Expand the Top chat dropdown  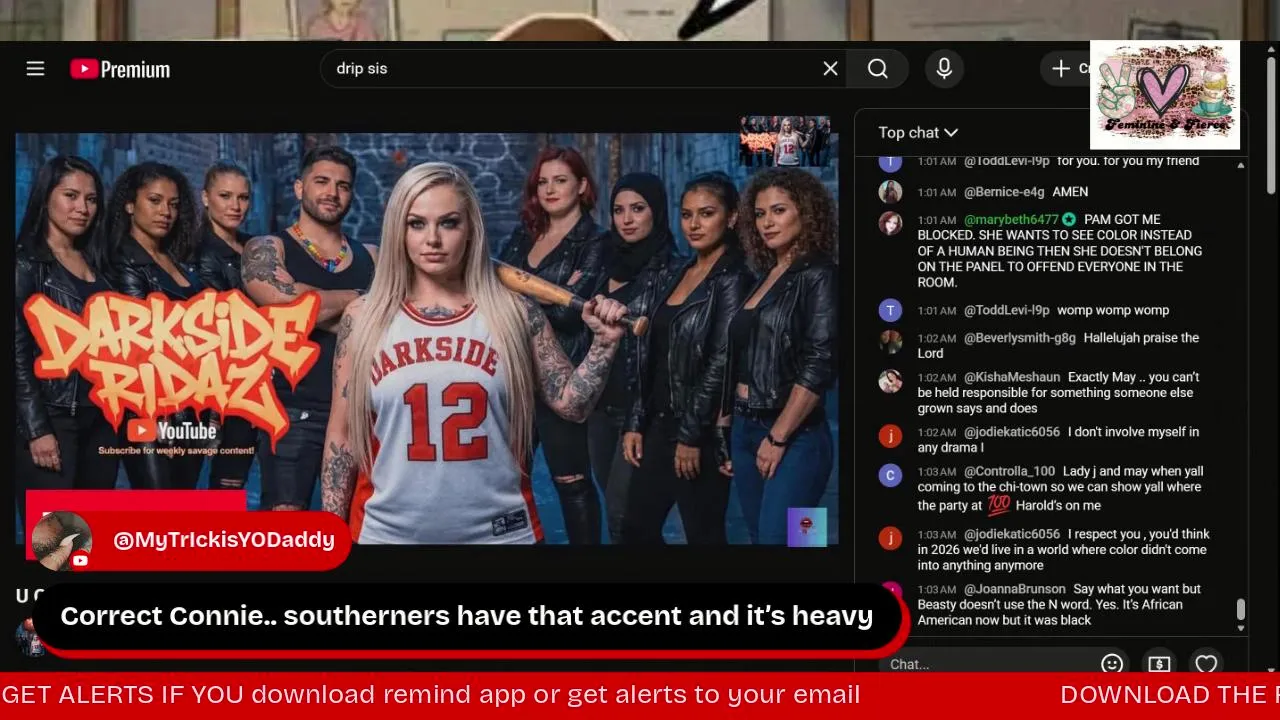coord(918,132)
